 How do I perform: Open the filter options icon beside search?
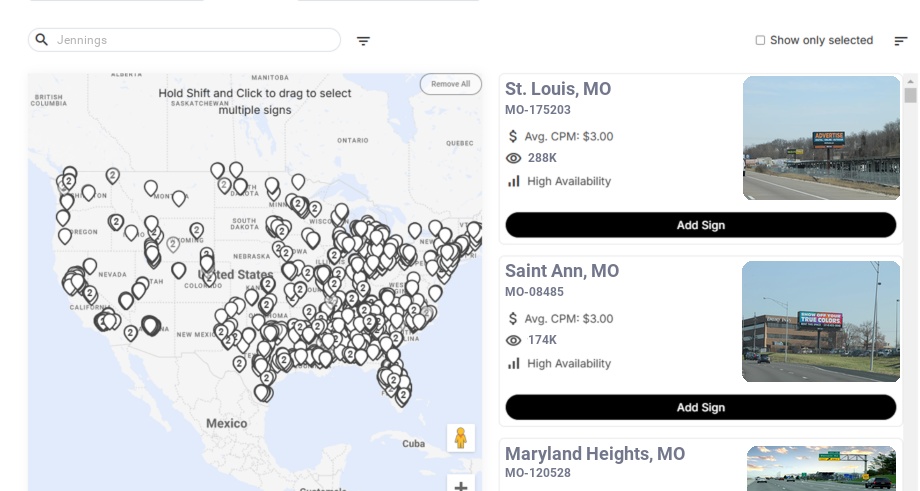pos(364,41)
